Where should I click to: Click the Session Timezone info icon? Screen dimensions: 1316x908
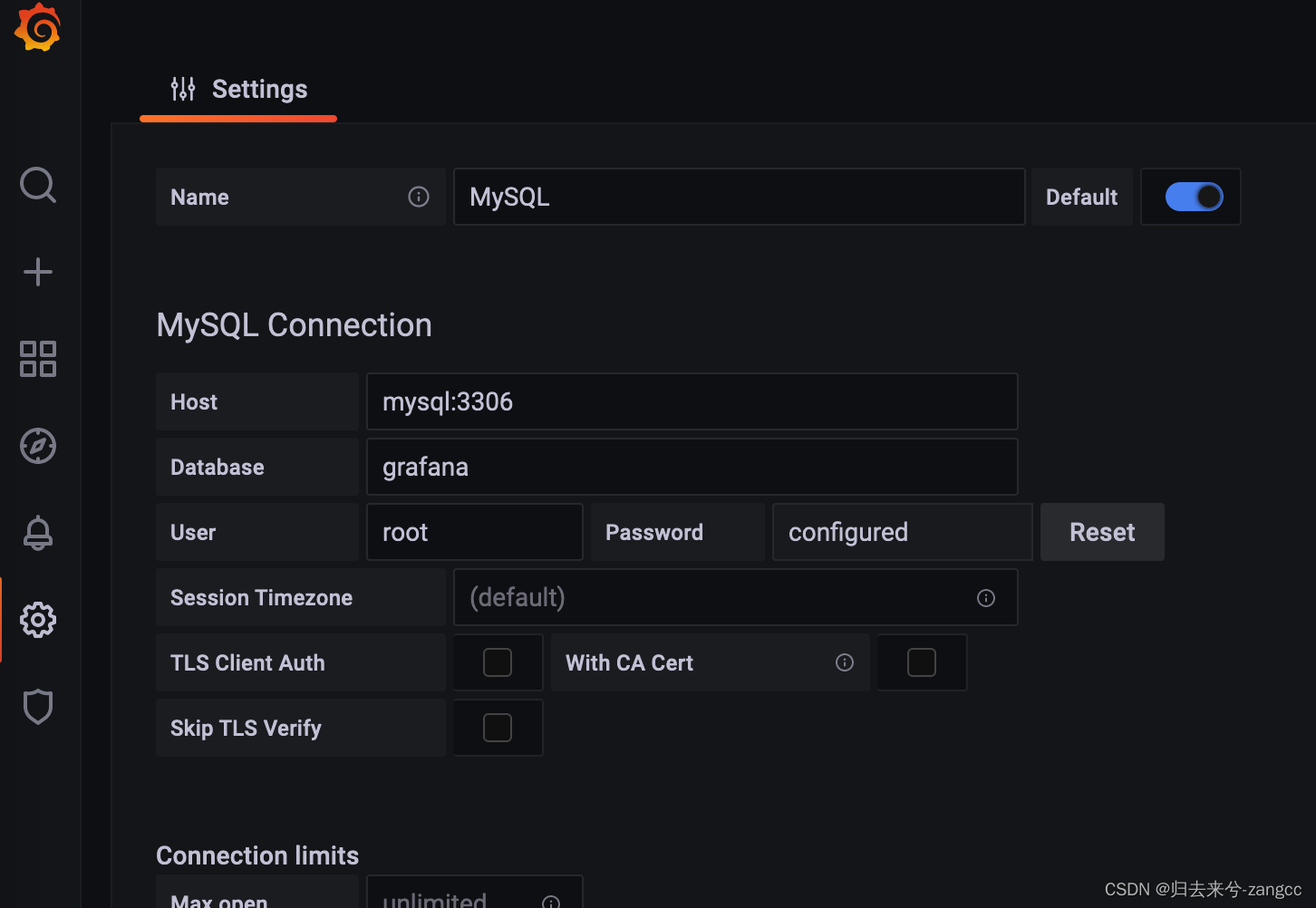coord(986,598)
